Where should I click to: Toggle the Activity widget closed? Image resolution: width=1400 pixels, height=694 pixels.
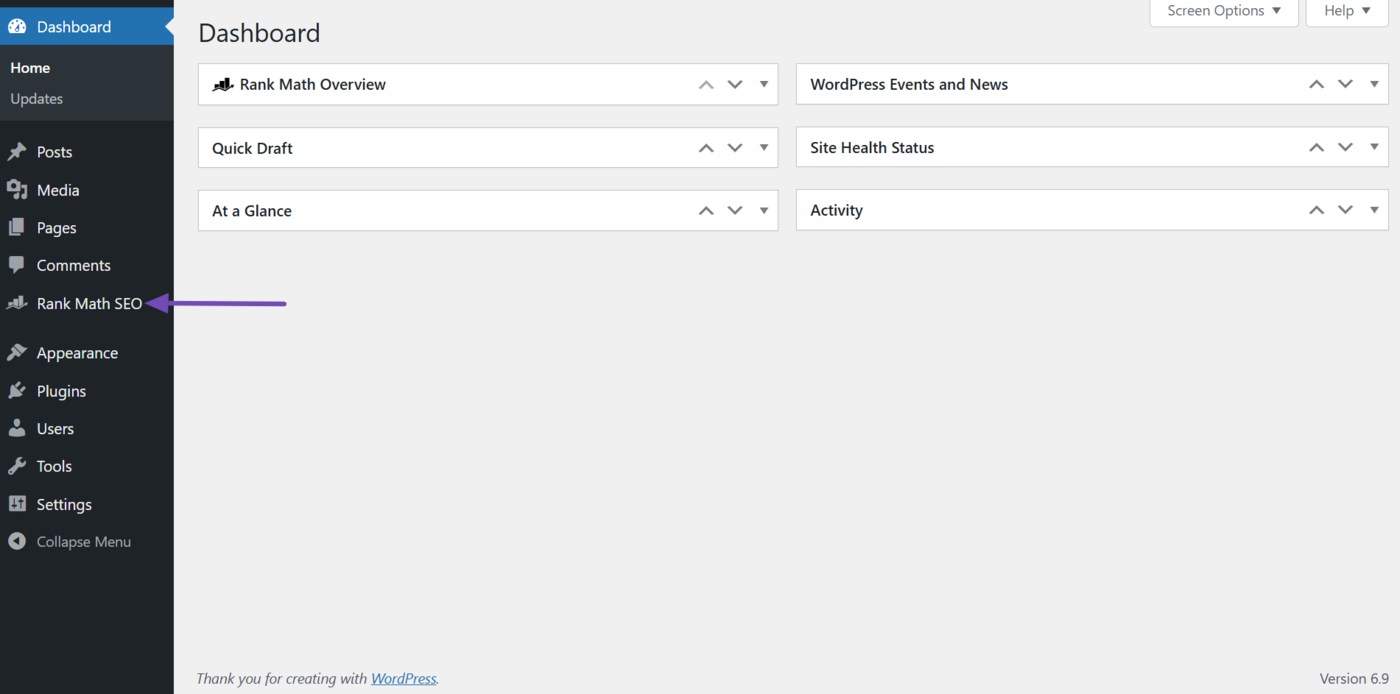pyautogui.click(x=1374, y=210)
